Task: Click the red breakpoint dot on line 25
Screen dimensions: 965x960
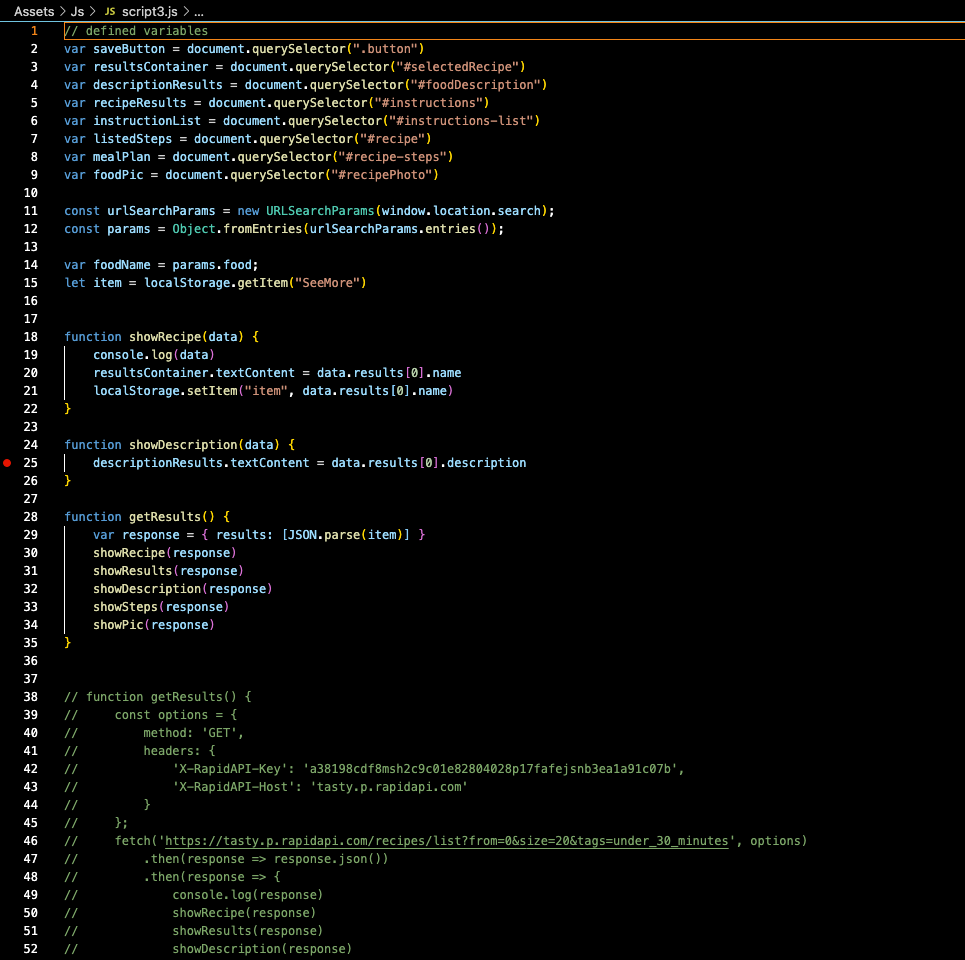Action: 7,463
